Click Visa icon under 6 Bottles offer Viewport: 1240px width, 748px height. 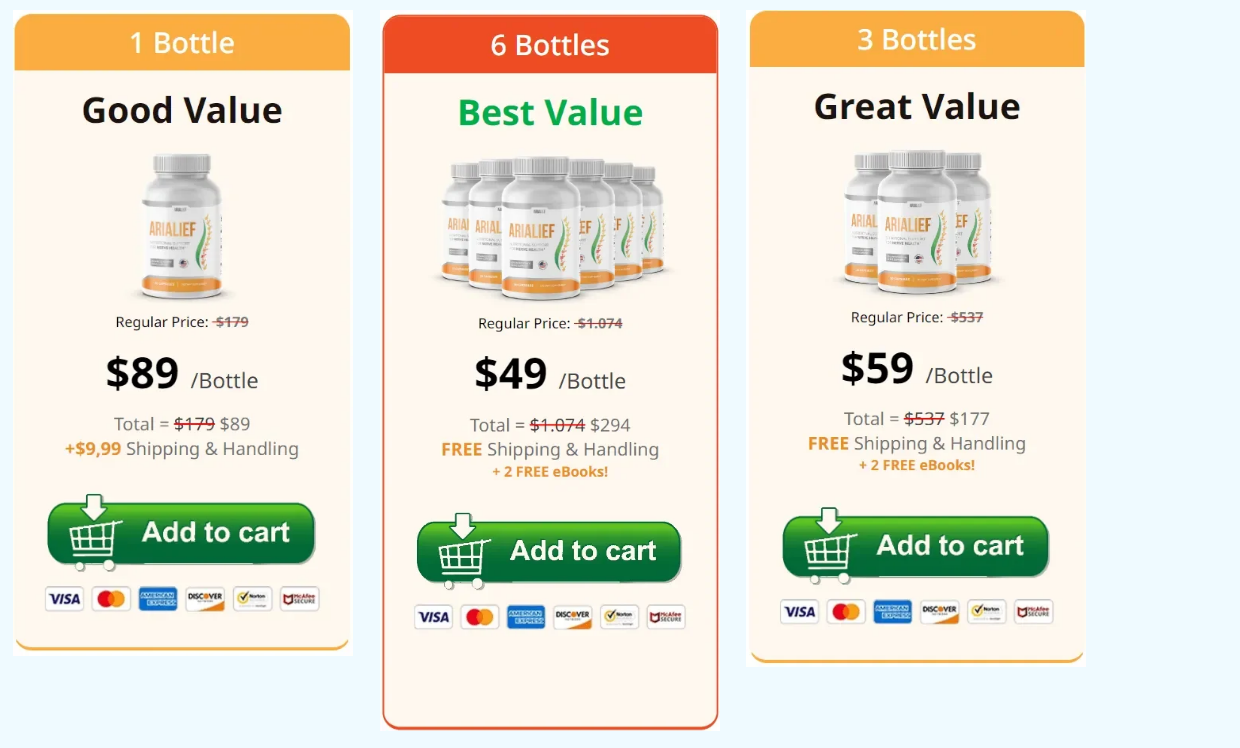433,617
